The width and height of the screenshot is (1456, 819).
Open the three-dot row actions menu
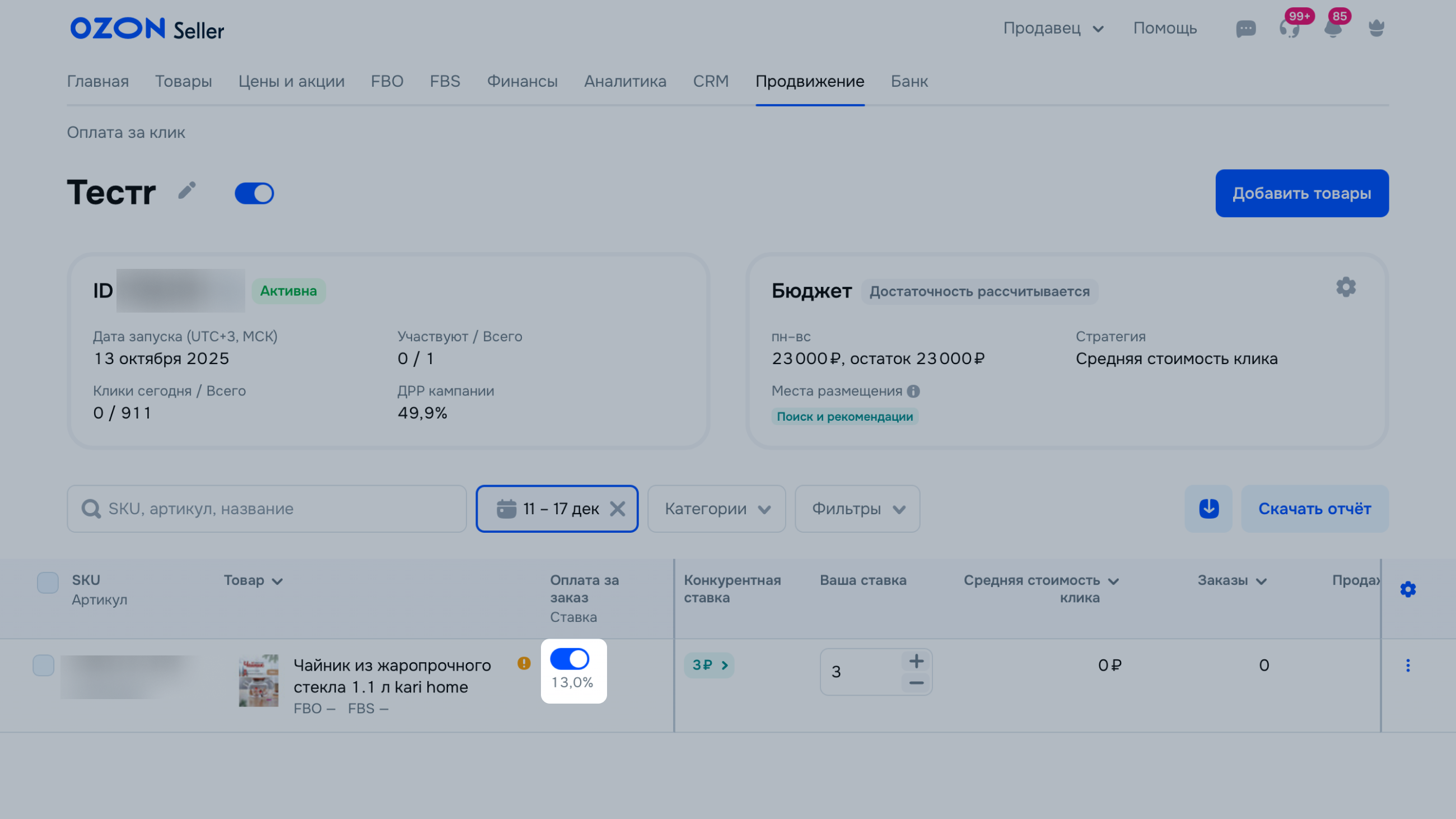(1407, 666)
